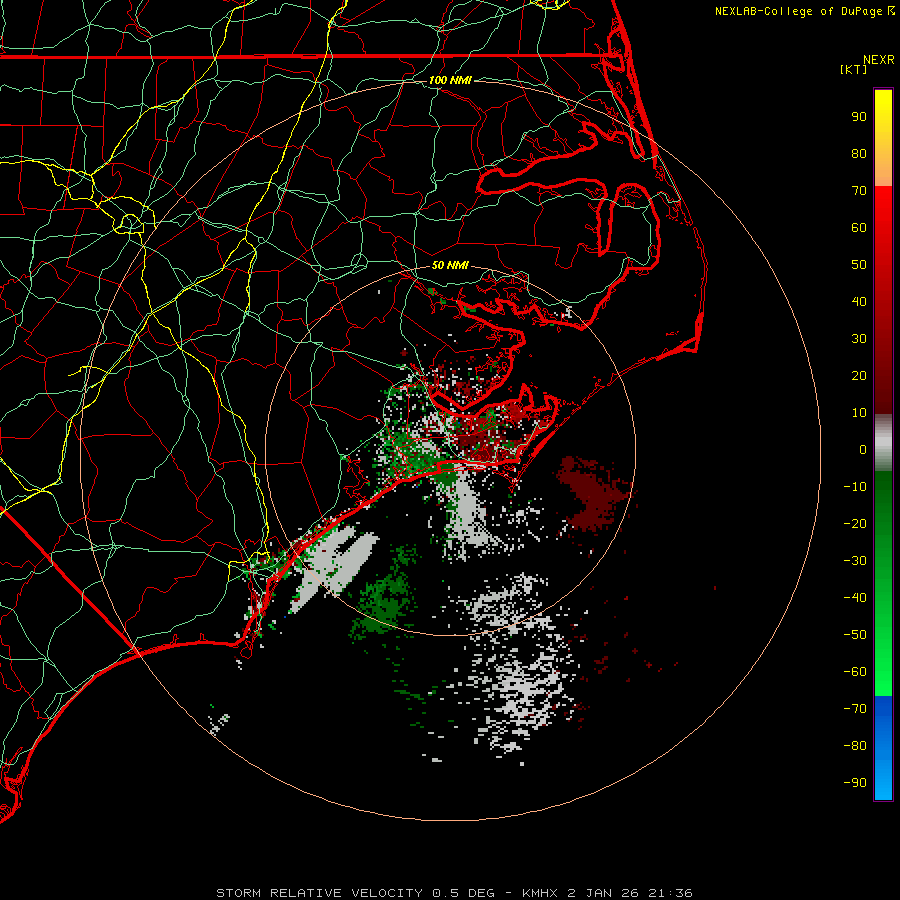Click the 30 value on velocity scale
This screenshot has height=900, width=900.
click(859, 339)
